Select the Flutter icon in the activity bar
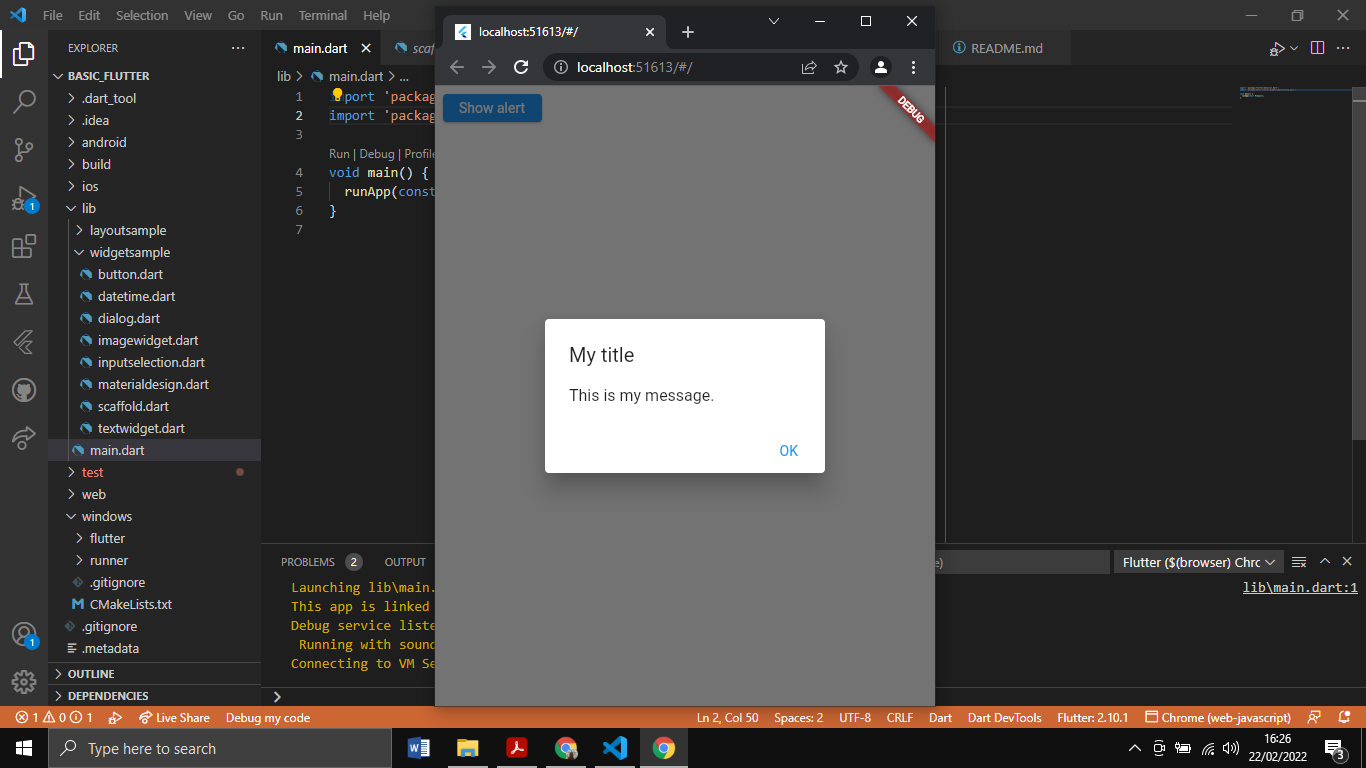1366x768 pixels. click(24, 341)
